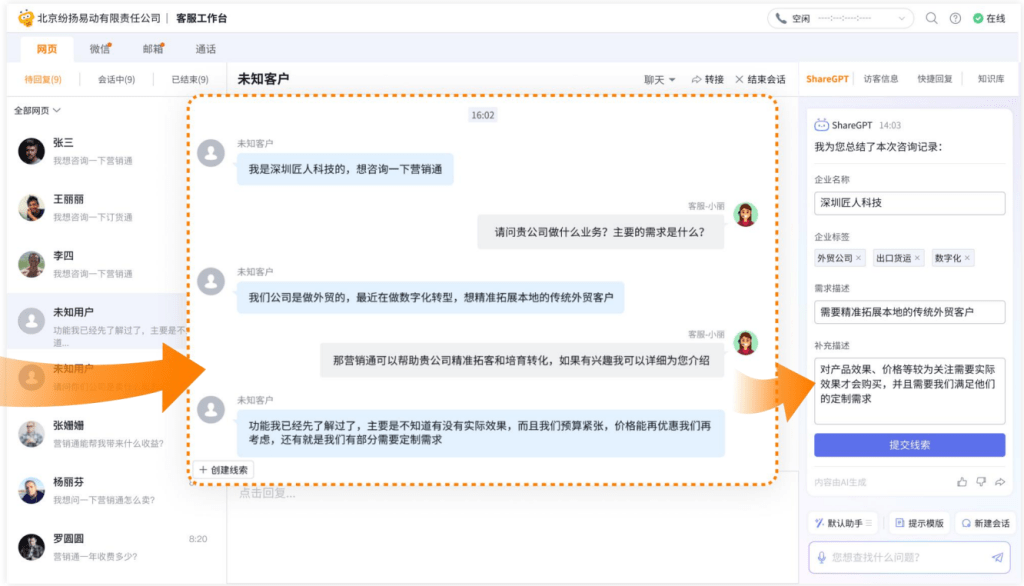Open the 知识库 tab in right panel
Image resolution: width=1024 pixels, height=586 pixels.
pyautogui.click(x=990, y=79)
